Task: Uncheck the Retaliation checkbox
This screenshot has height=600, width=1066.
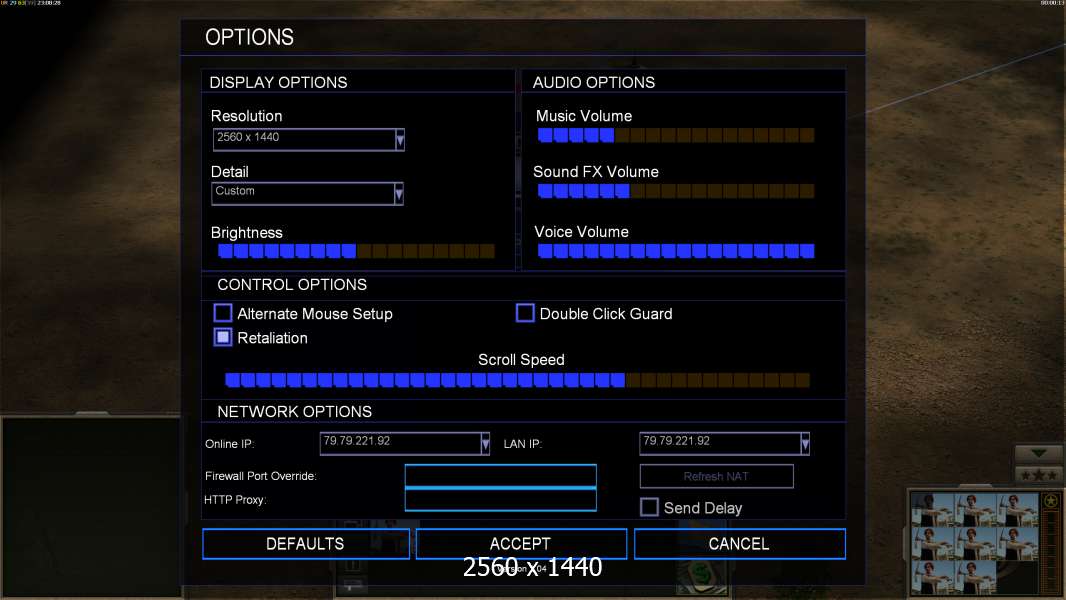Action: click(x=223, y=338)
